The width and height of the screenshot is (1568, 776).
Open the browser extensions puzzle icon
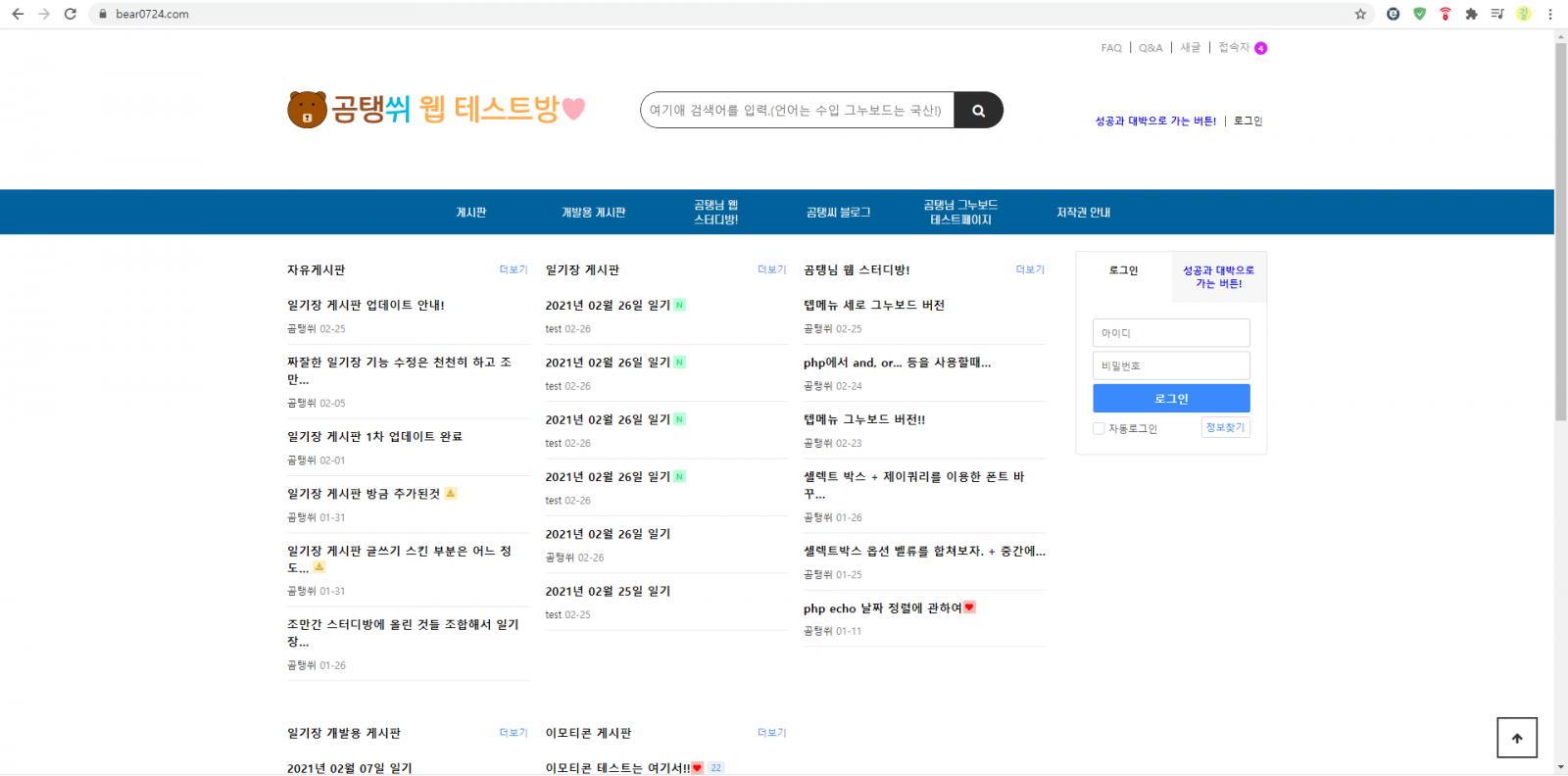click(x=1471, y=14)
